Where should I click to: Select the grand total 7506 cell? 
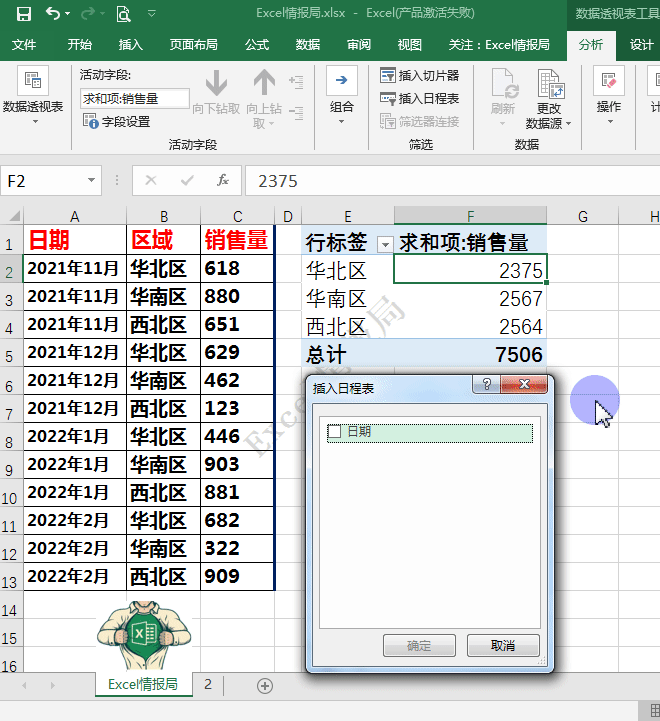pos(470,355)
